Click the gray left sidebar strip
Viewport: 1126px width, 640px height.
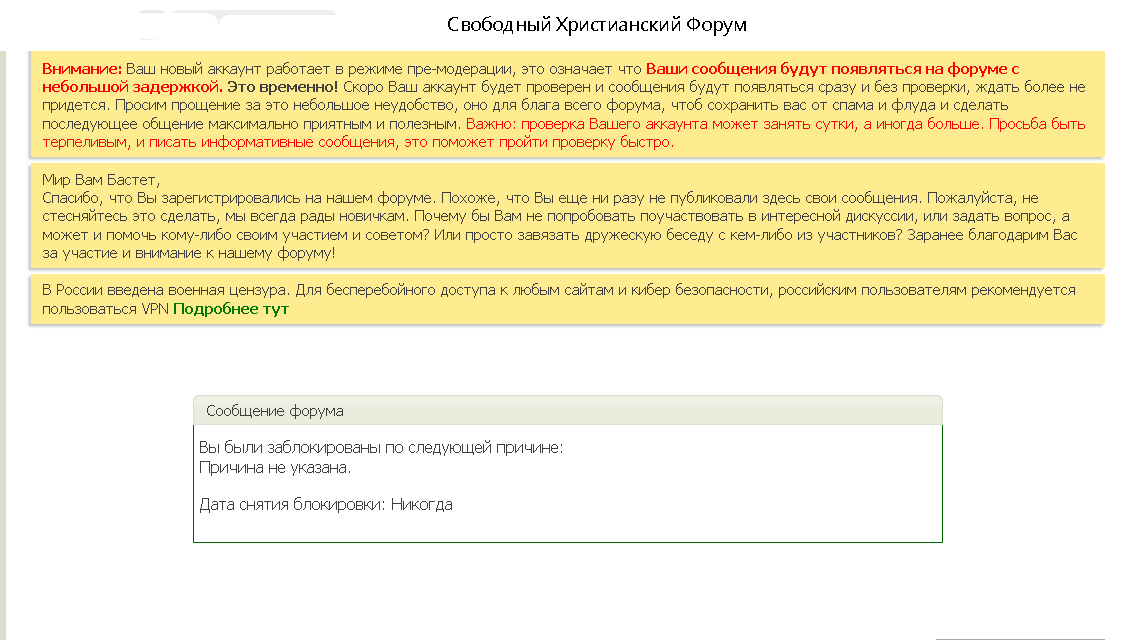pos(3,350)
